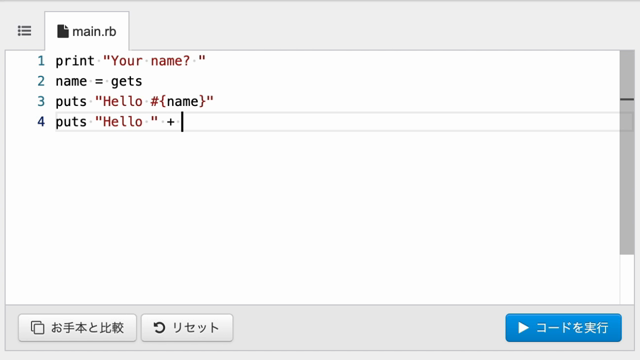This screenshot has height=360, width=640.
Task: Click the circular arrow reset icon
Action: click(159, 327)
